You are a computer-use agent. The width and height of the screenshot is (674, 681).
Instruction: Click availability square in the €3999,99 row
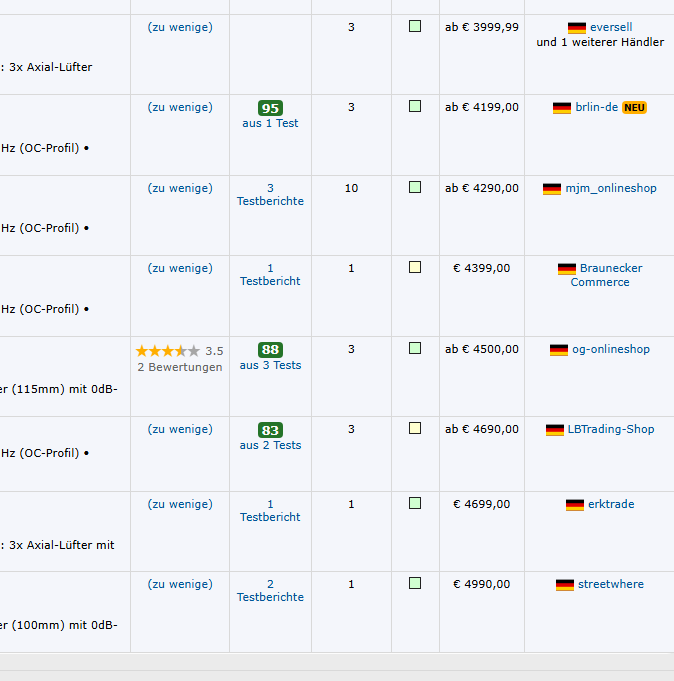pyautogui.click(x=415, y=26)
